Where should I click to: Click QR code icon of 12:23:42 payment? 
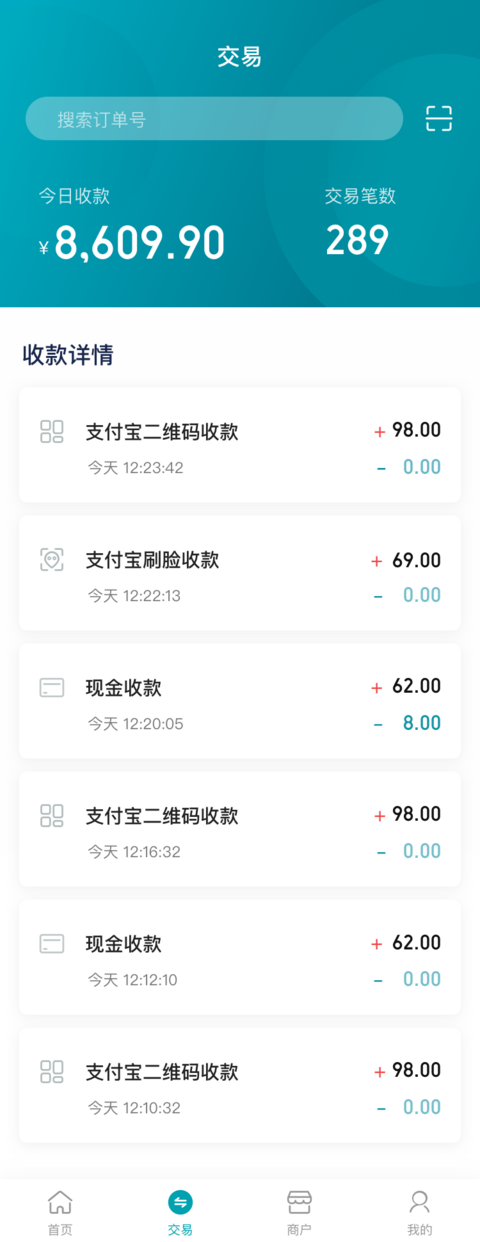tap(52, 432)
